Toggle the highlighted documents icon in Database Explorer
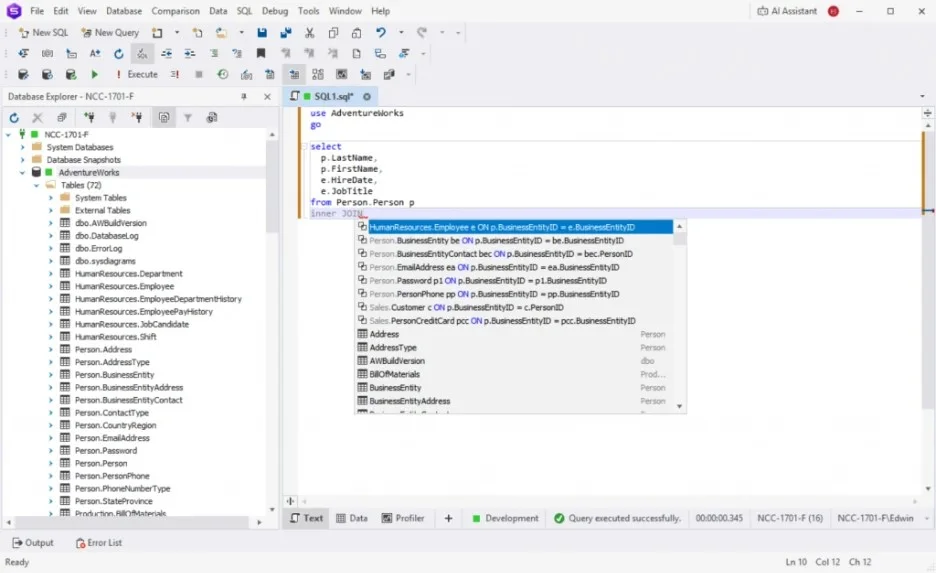Viewport: 936px width, 573px height. [164, 118]
